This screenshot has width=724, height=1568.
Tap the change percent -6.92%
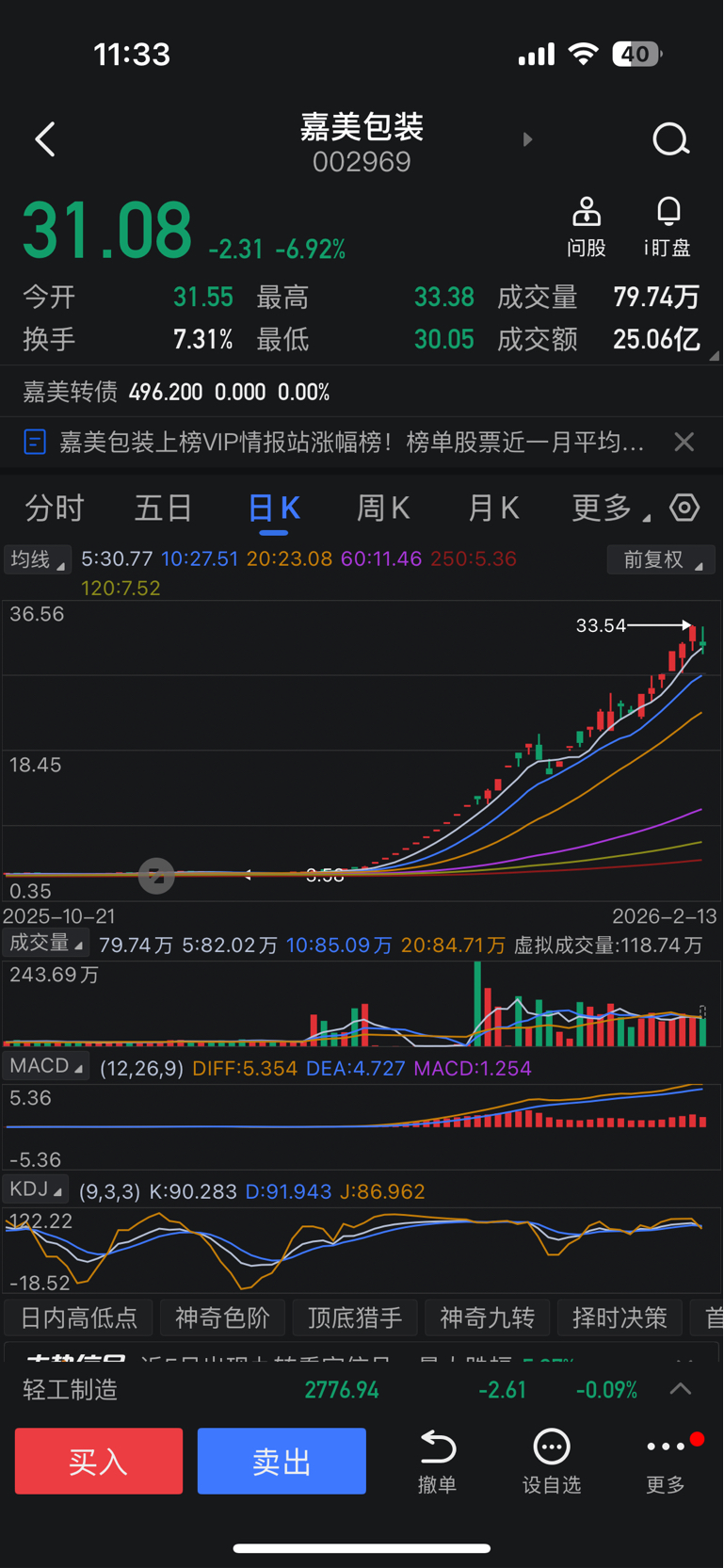[311, 249]
